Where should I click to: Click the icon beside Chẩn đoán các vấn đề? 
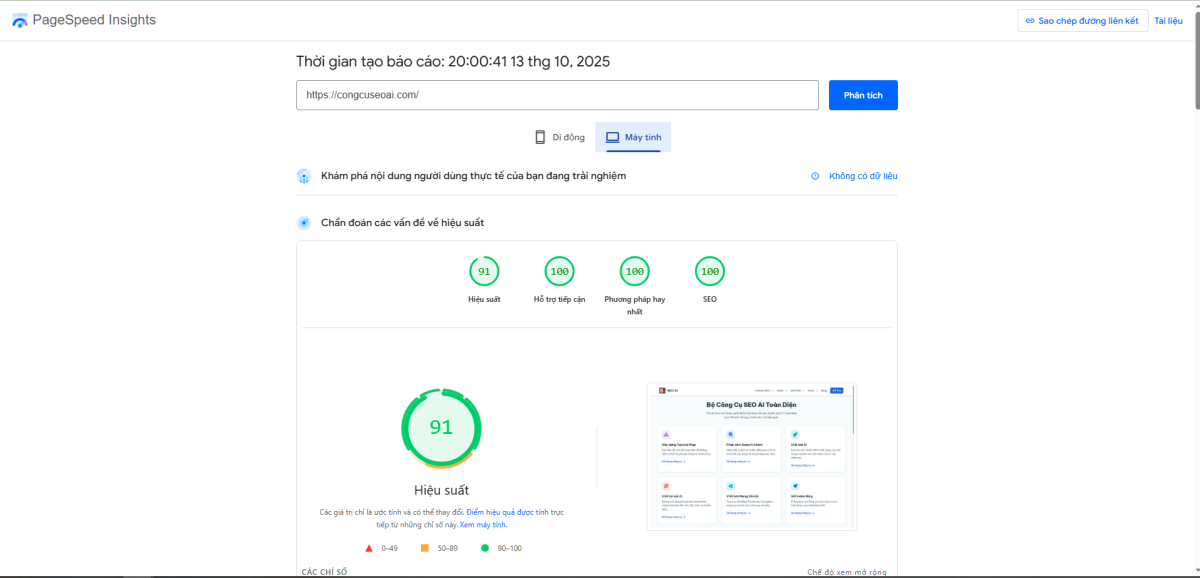[304, 222]
